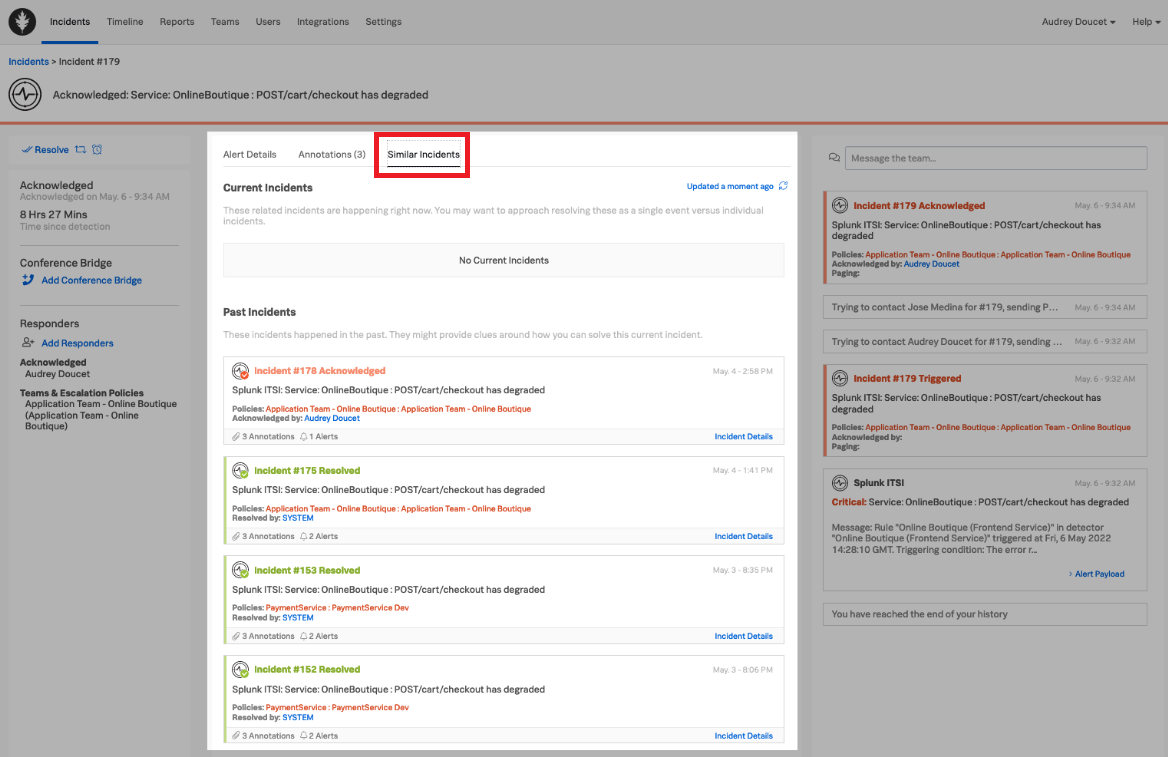Click the icon on the #179 Triggered timeline card

click(x=840, y=378)
